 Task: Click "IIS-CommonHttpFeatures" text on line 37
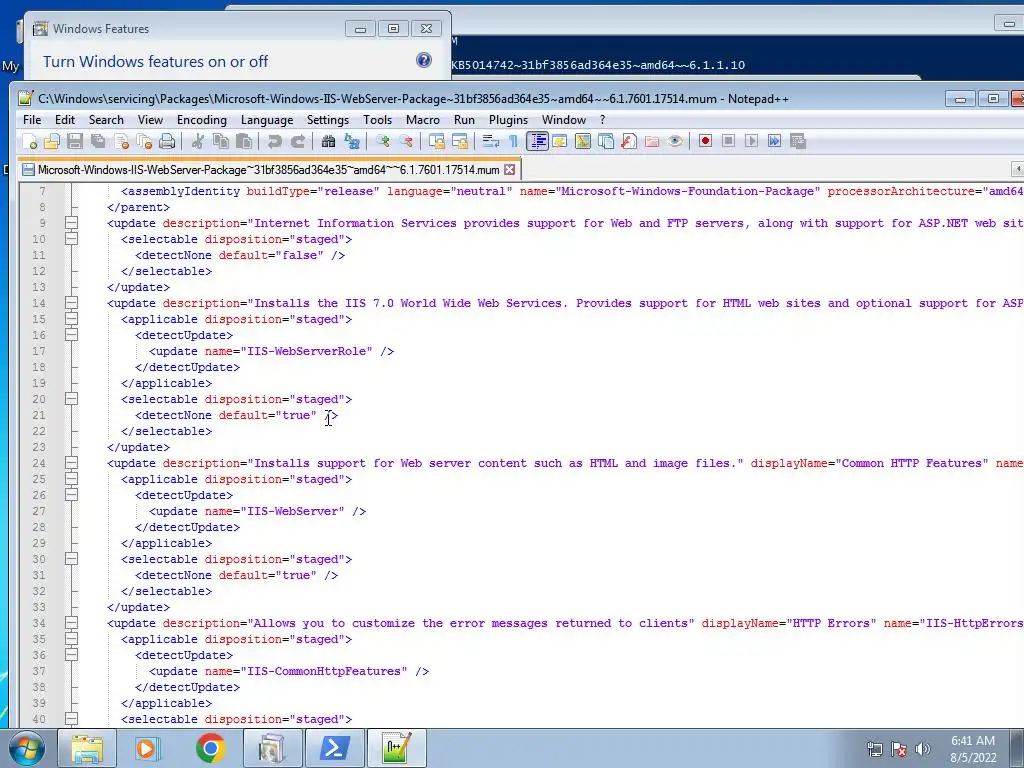325,671
